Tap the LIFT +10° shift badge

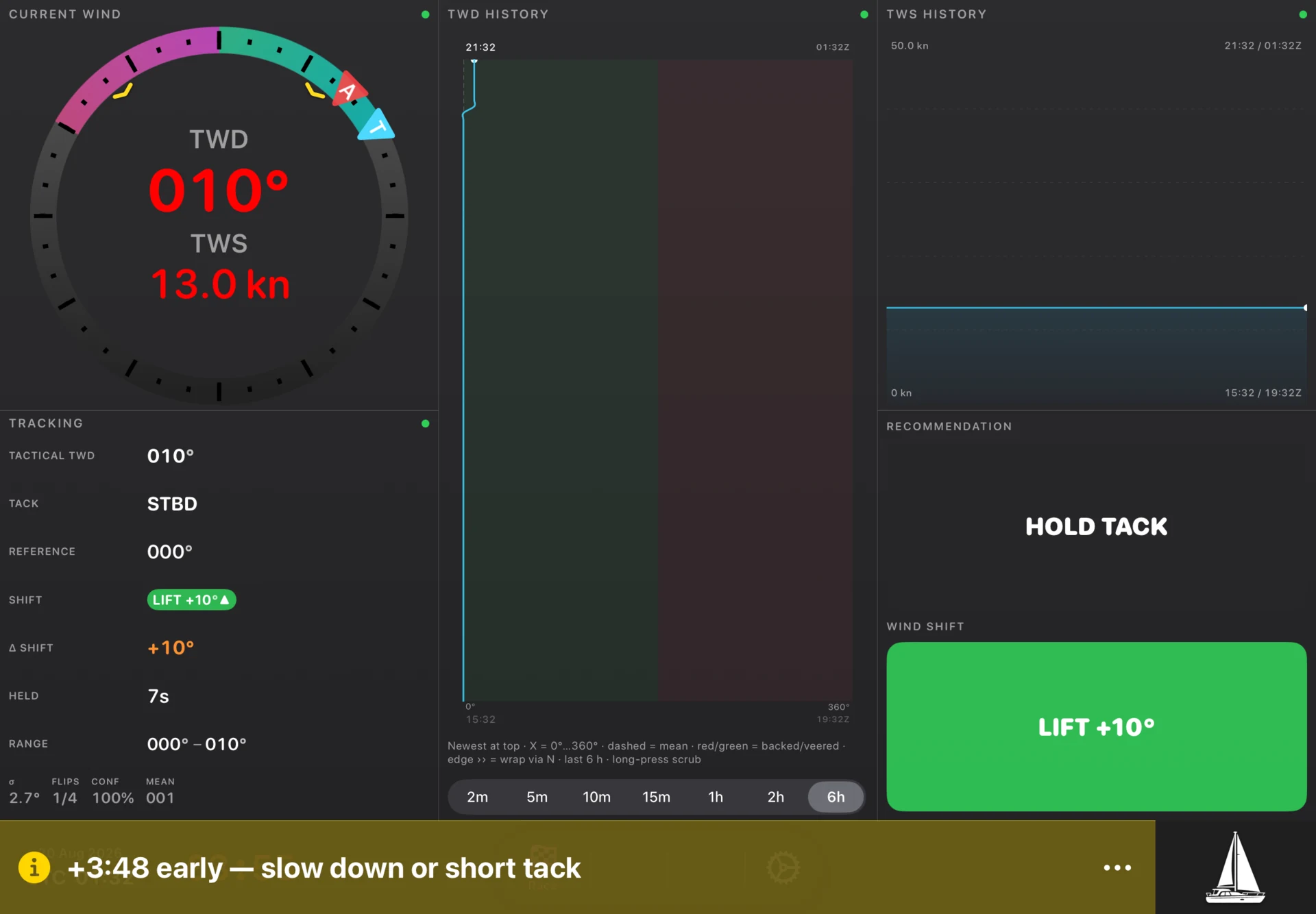coord(191,600)
